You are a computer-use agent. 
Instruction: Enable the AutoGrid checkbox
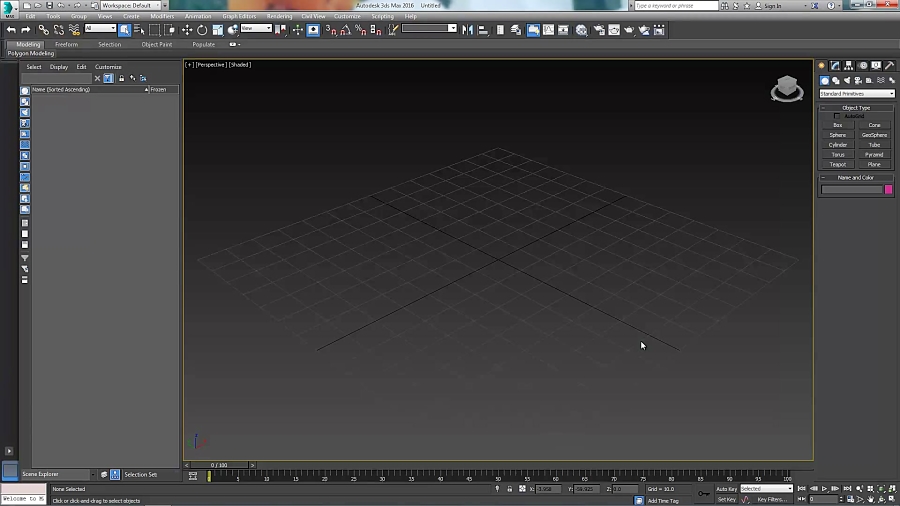tap(837, 116)
